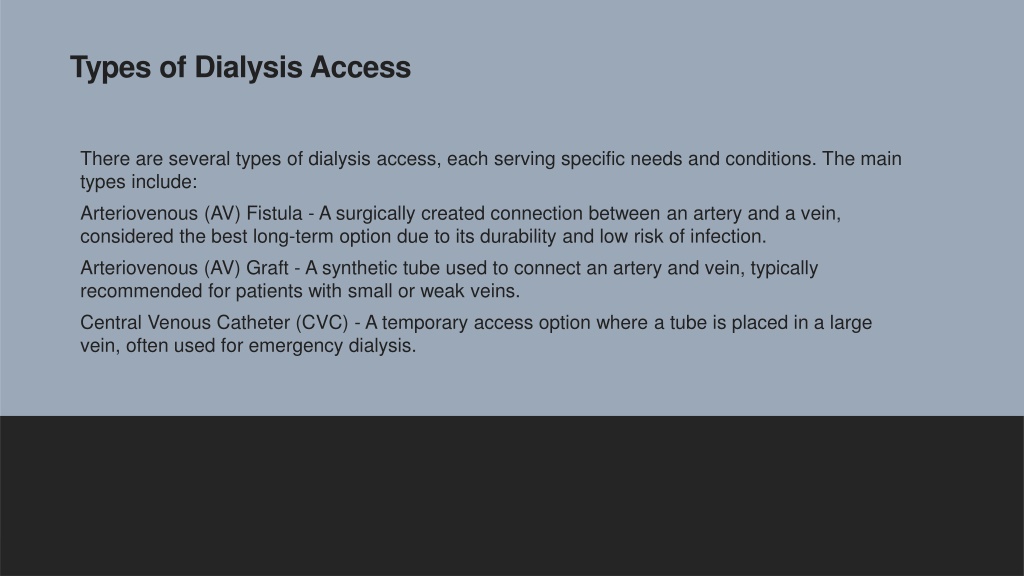Click the 'Central Venous Catheter (CVC)' text

coord(214,323)
